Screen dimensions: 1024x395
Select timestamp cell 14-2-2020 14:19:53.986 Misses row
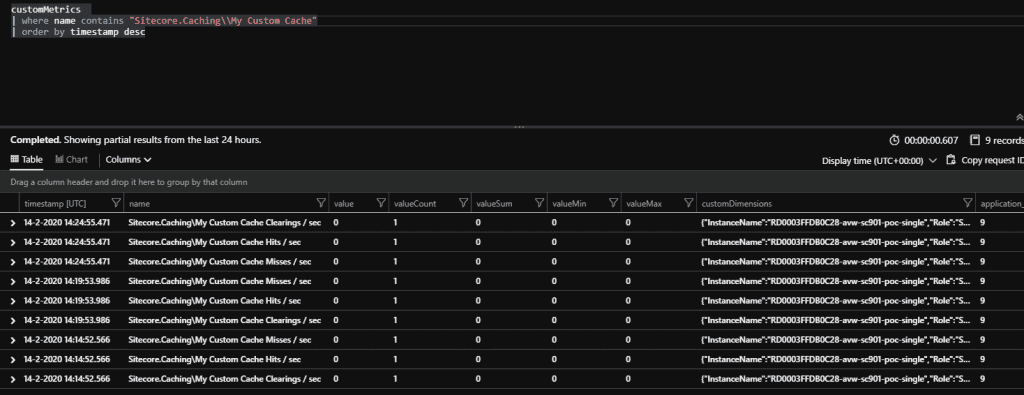pyautogui.click(x=67, y=281)
